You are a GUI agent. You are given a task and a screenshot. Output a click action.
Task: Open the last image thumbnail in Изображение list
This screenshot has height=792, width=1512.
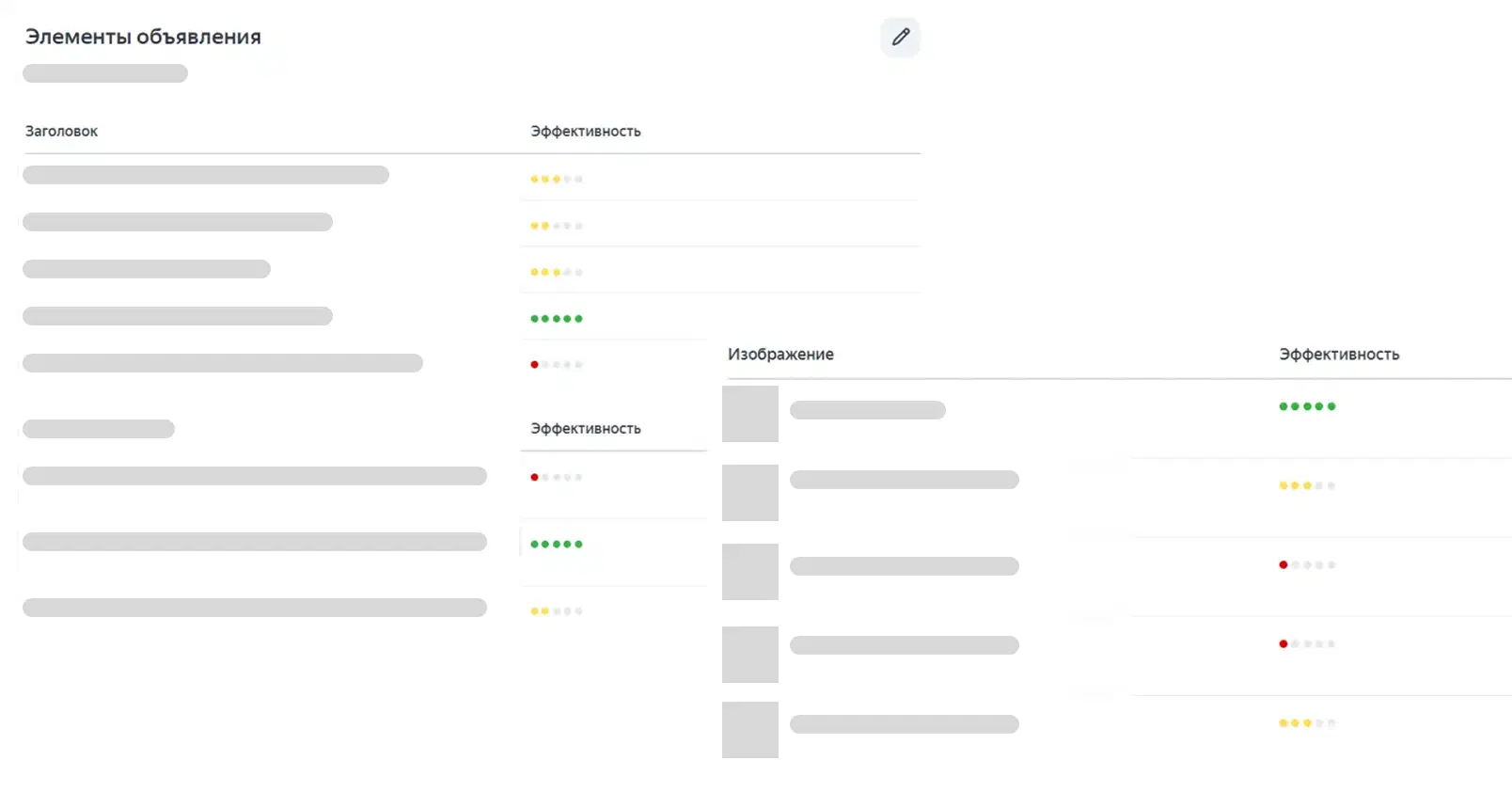tap(750, 730)
